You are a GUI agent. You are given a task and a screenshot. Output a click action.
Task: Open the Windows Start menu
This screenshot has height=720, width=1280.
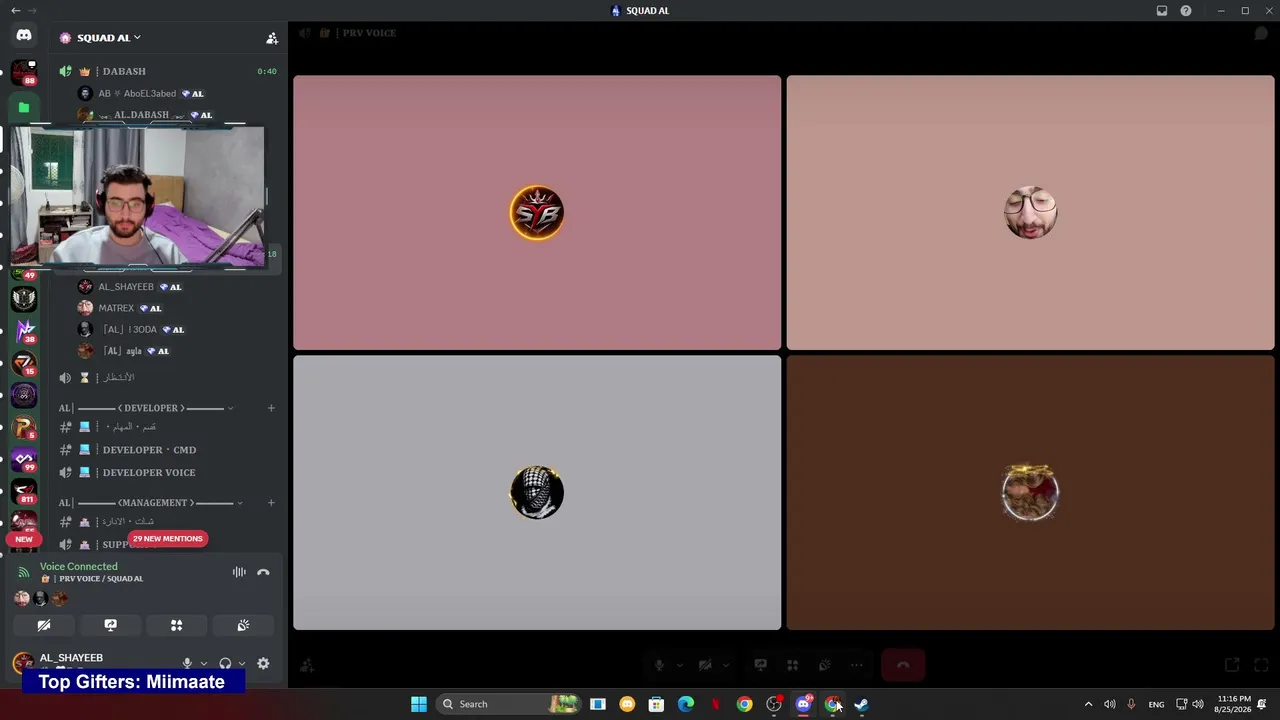coord(419,704)
